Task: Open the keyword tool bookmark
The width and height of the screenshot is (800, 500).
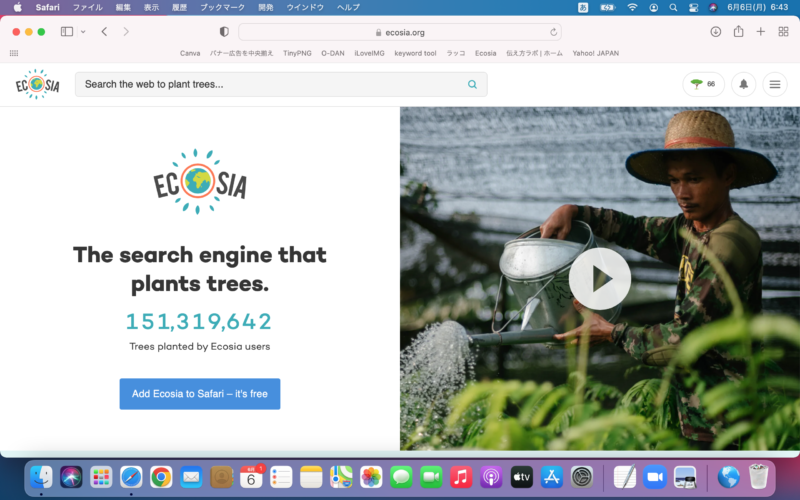Action: tap(415, 53)
